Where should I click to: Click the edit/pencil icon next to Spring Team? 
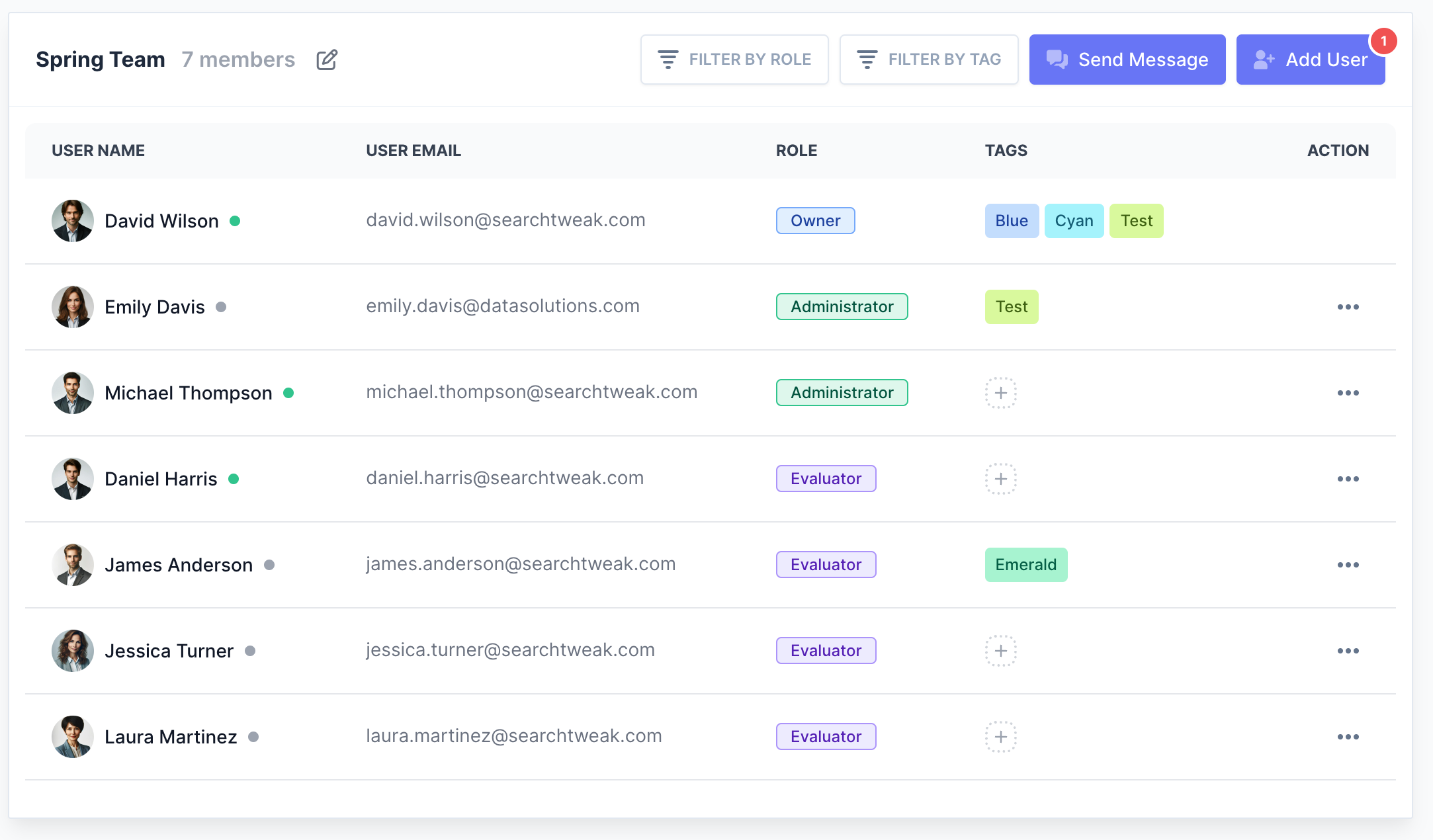tap(326, 59)
